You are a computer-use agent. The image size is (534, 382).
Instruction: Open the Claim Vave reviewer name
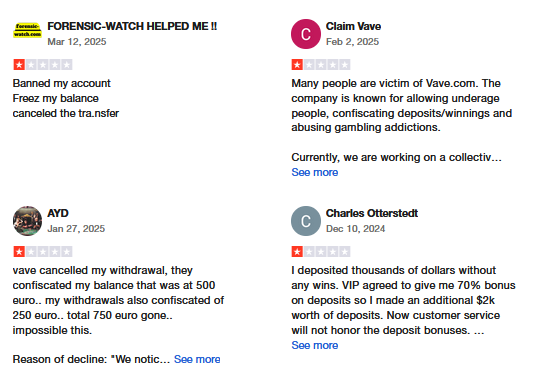(x=353, y=26)
